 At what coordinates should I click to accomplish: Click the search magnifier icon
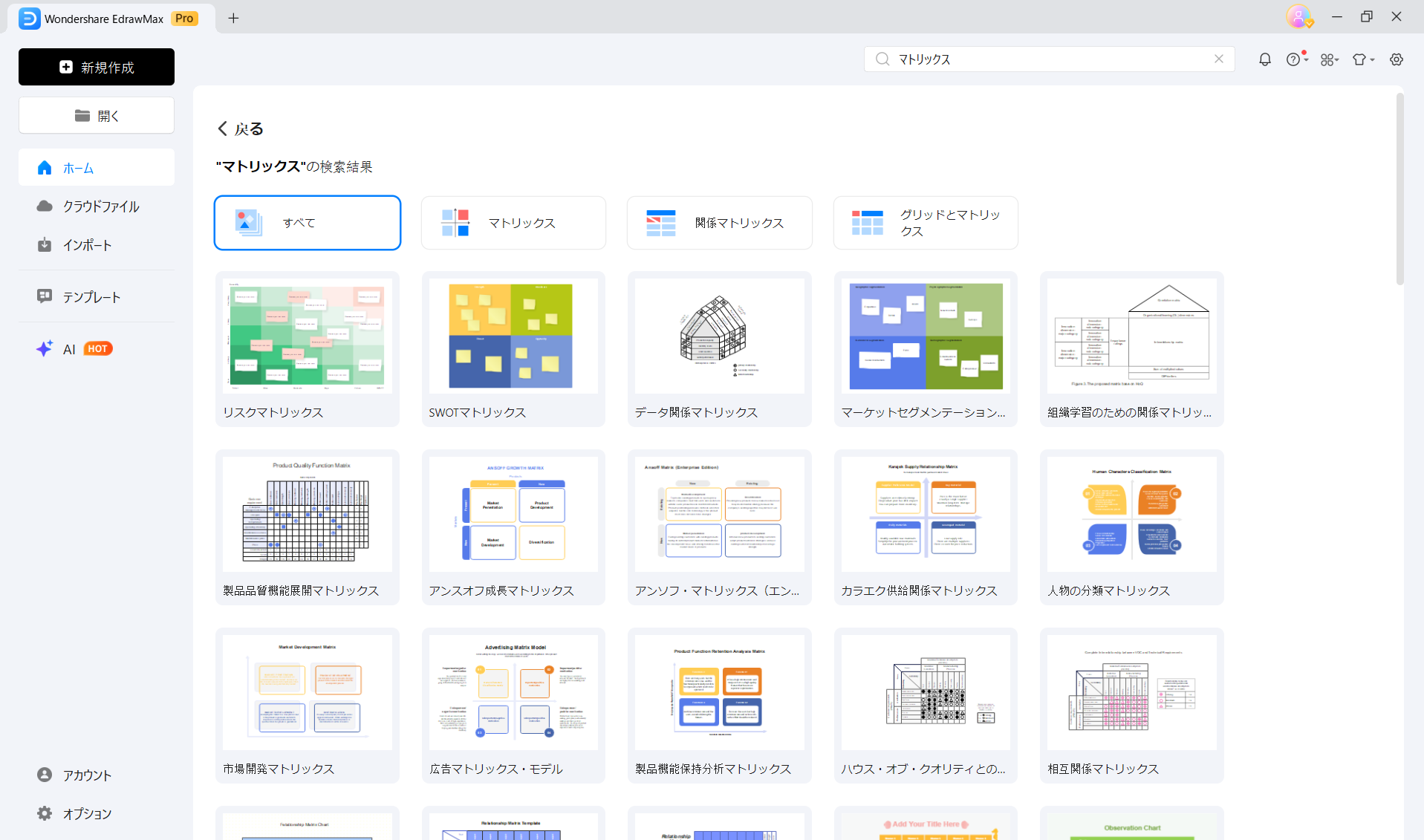pos(882,59)
